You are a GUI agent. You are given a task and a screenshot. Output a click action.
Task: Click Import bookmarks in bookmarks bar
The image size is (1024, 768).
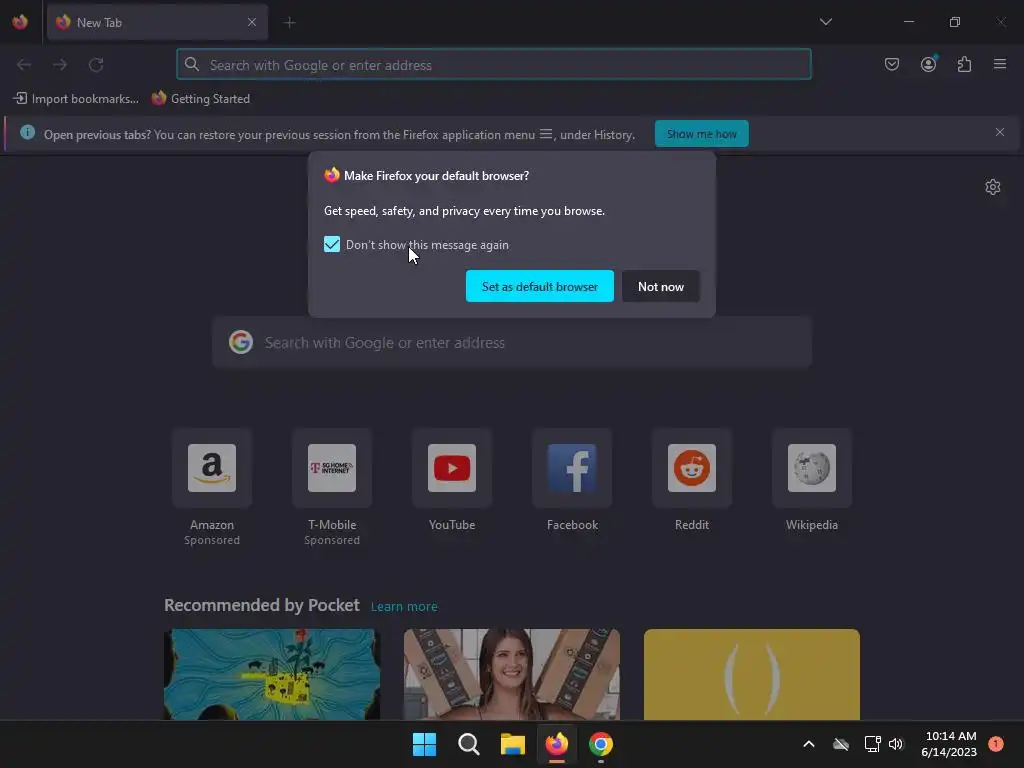(76, 99)
